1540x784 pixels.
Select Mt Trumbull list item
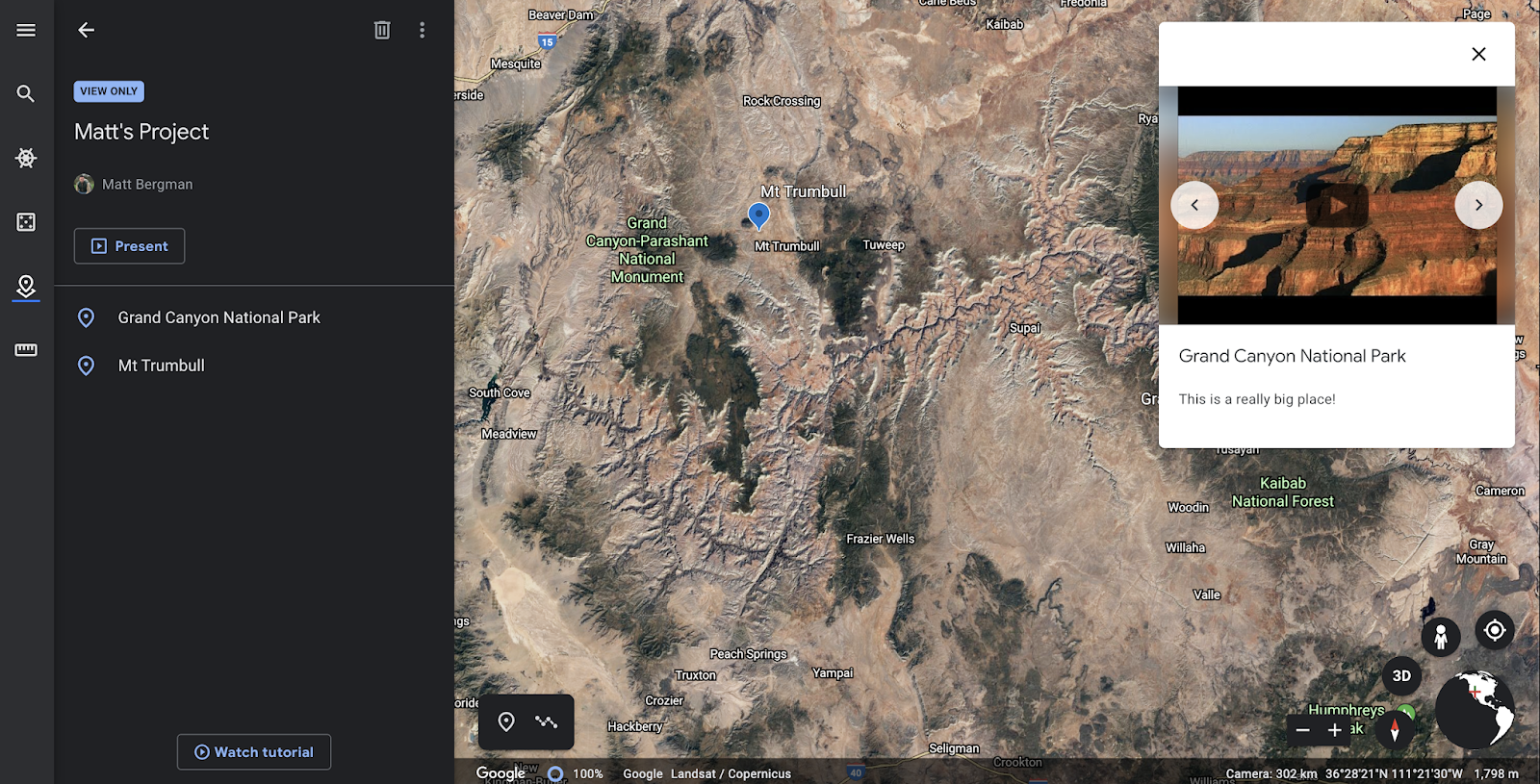coord(254,366)
